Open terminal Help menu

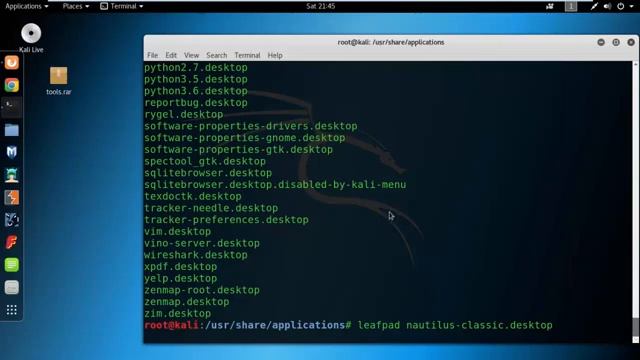tap(275, 55)
